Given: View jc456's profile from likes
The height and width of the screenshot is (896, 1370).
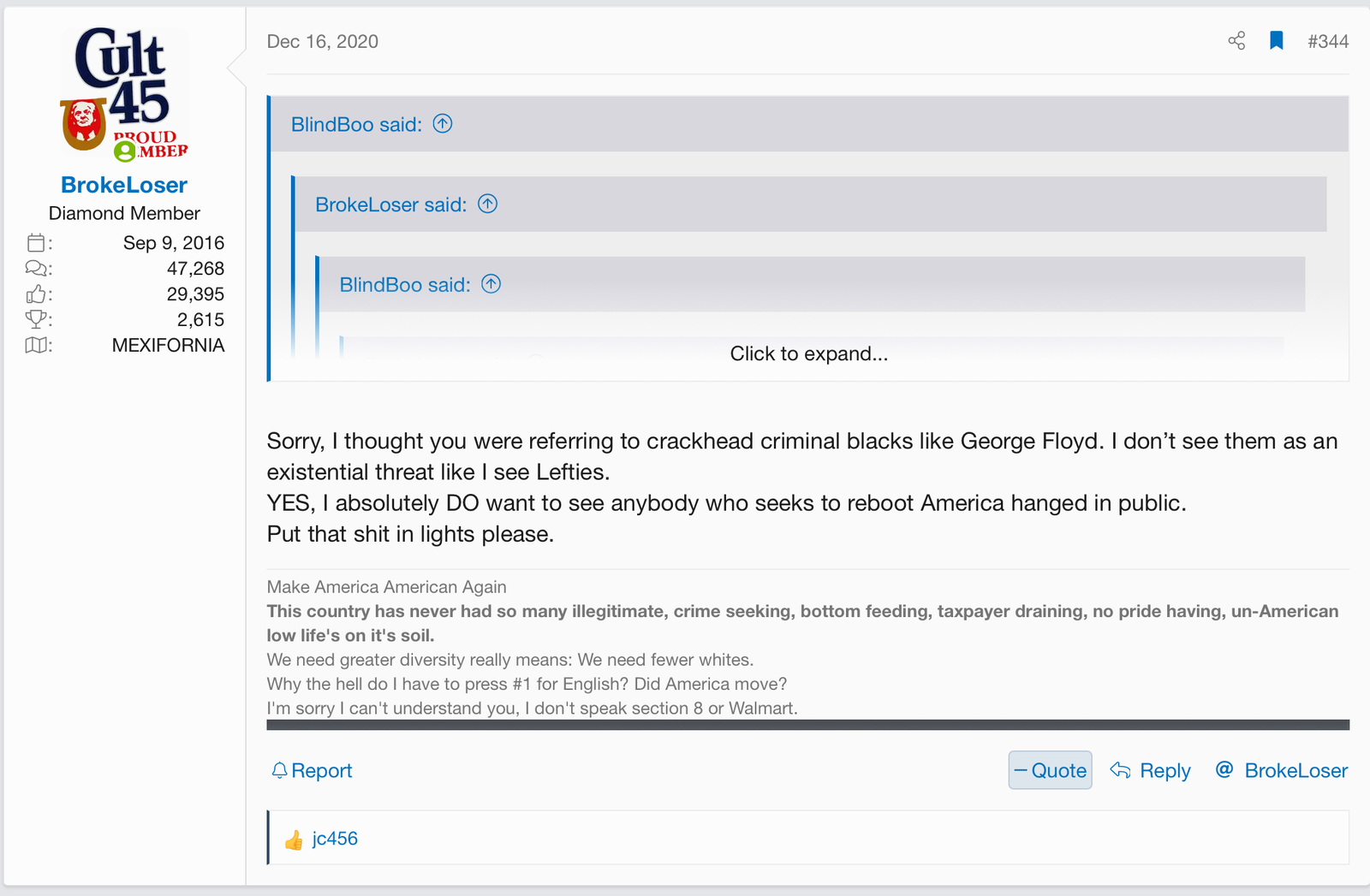Looking at the screenshot, I should point(335,839).
